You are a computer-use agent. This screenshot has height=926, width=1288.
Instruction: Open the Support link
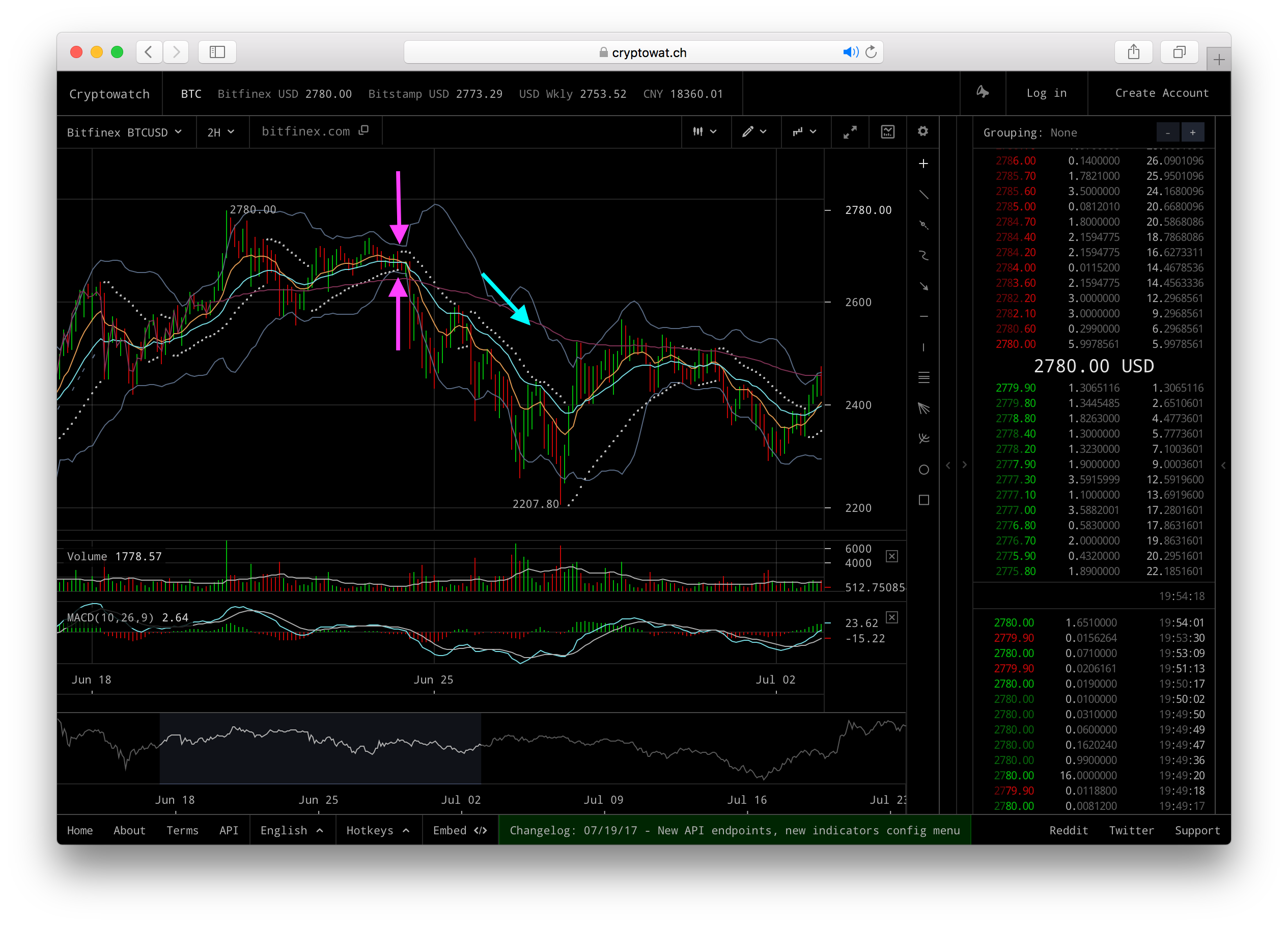(x=1197, y=830)
